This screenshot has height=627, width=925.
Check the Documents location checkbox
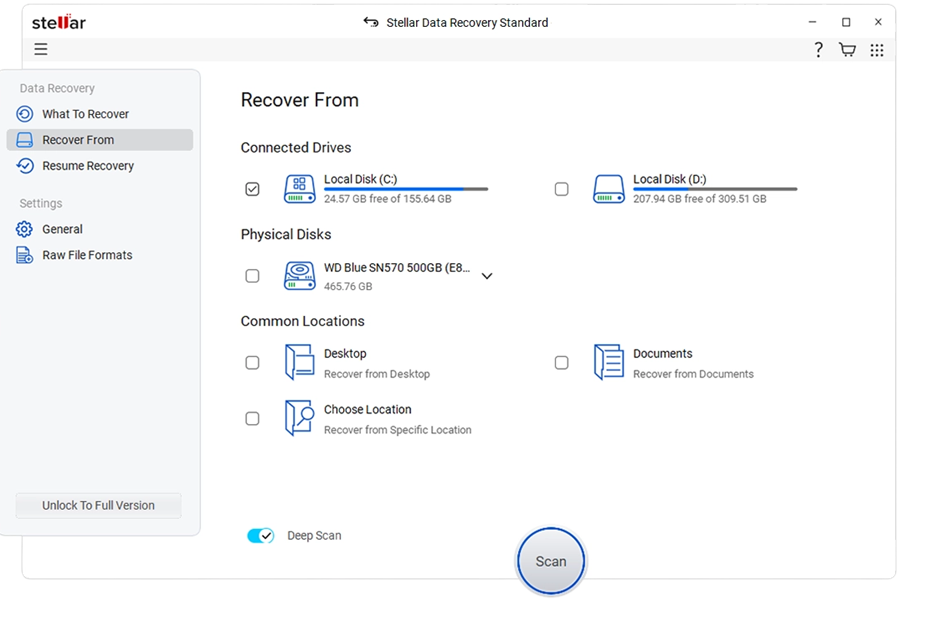pyautogui.click(x=562, y=362)
